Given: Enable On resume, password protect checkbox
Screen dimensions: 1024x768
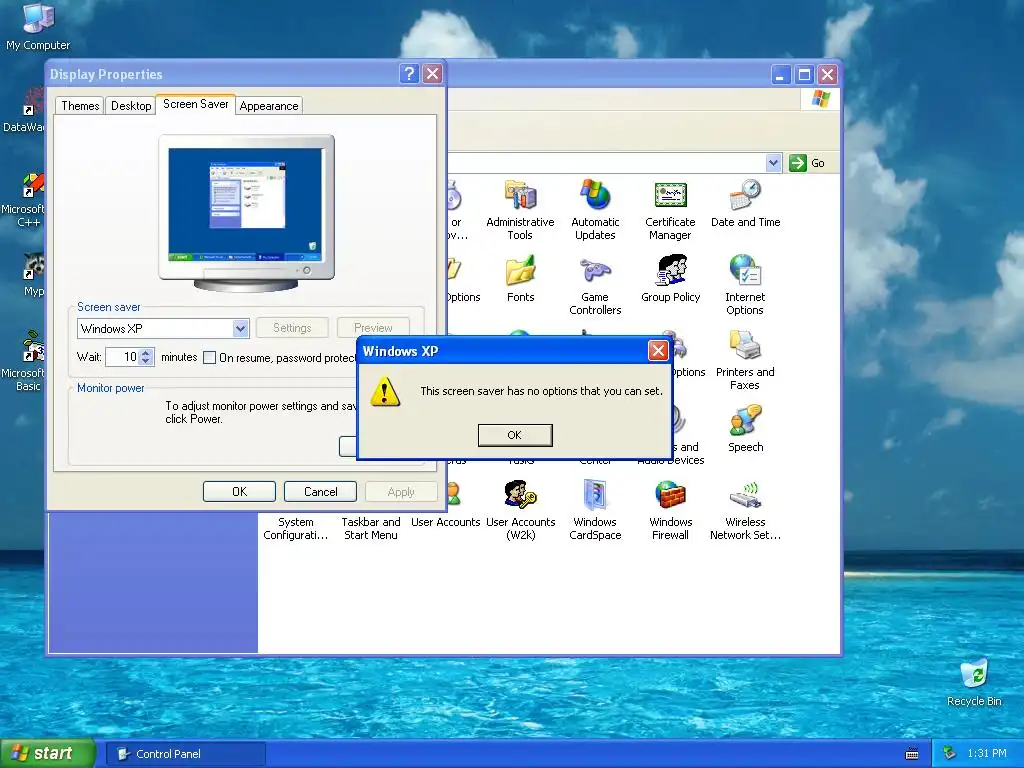Looking at the screenshot, I should [x=209, y=357].
